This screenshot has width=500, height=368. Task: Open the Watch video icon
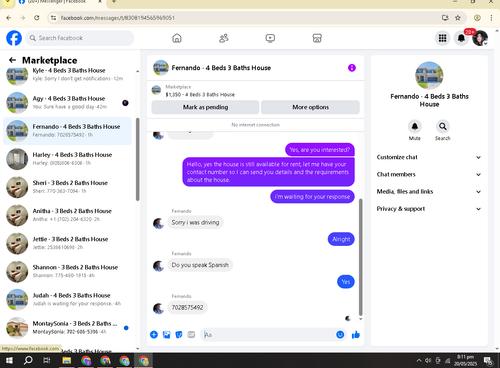point(270,38)
